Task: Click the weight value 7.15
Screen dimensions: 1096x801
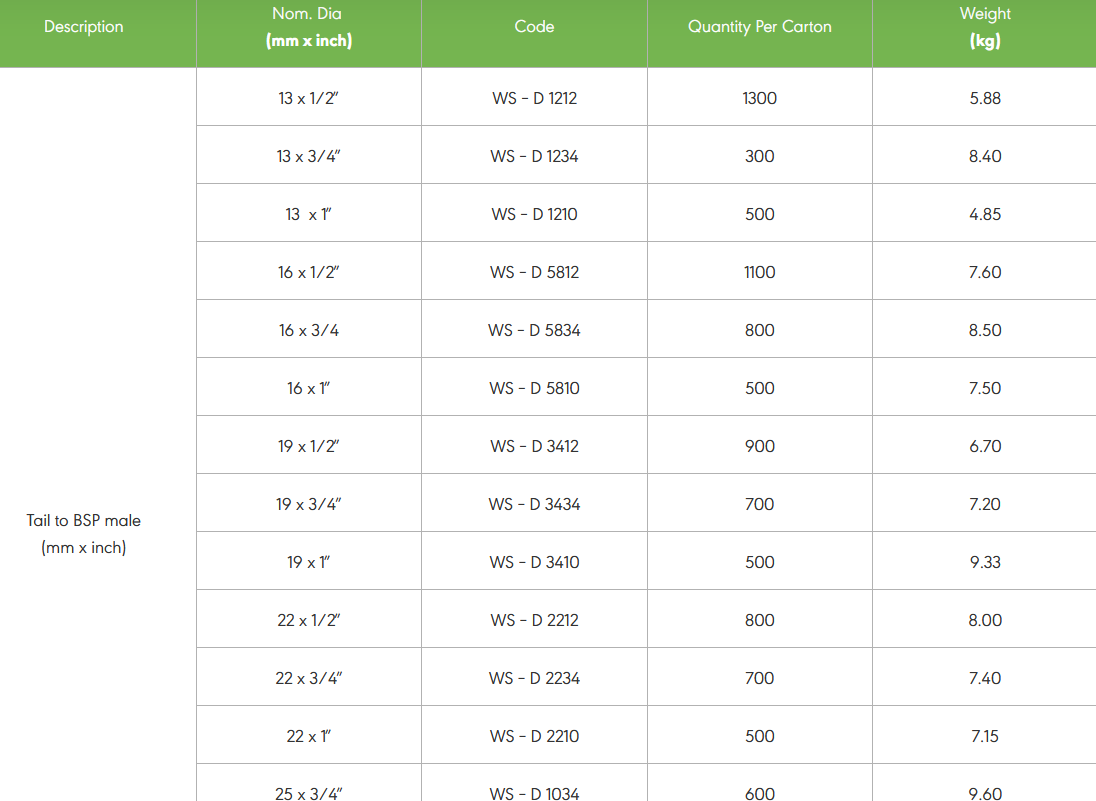Action: point(985,736)
